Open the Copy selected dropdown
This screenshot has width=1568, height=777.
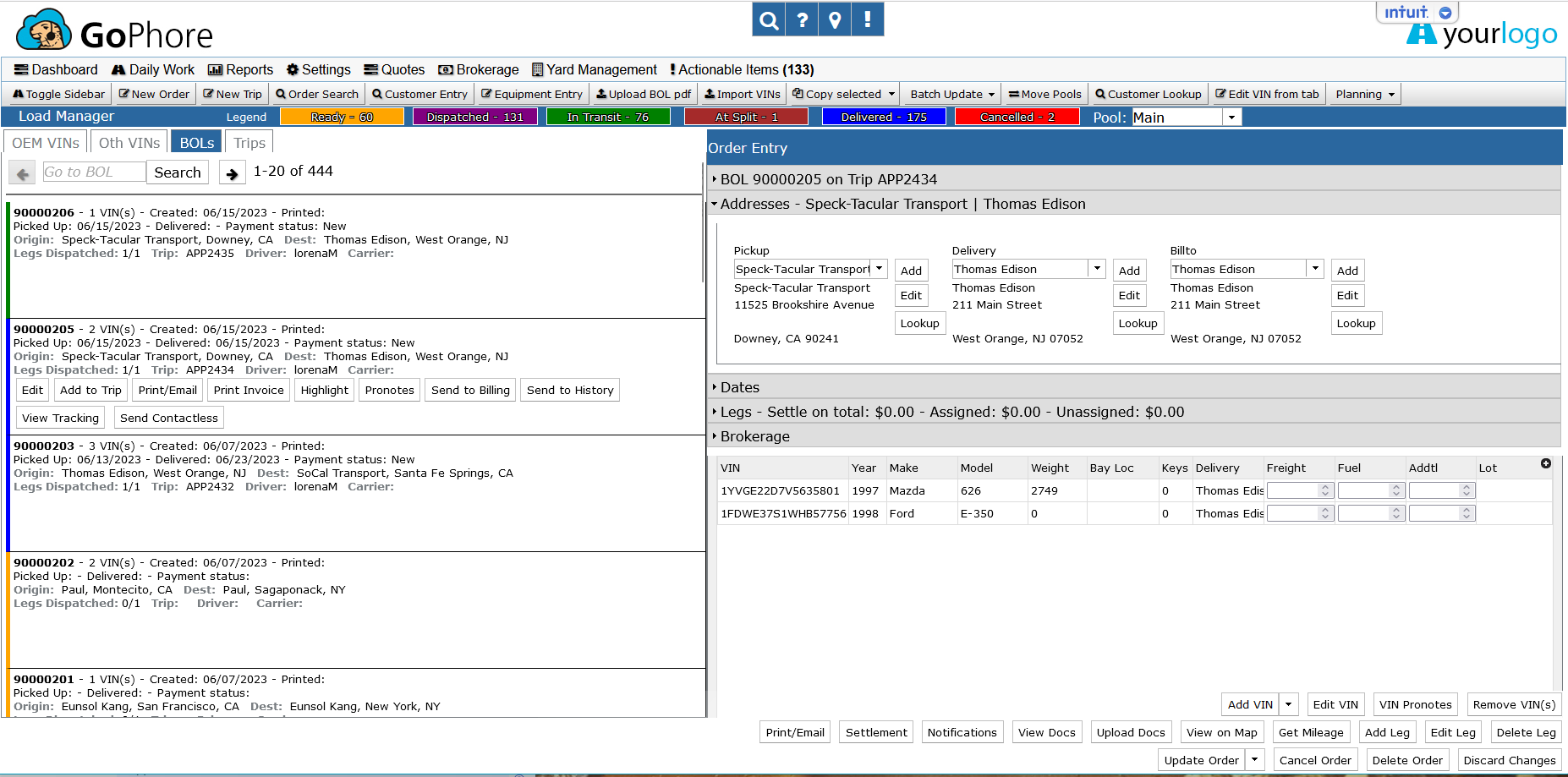(843, 94)
